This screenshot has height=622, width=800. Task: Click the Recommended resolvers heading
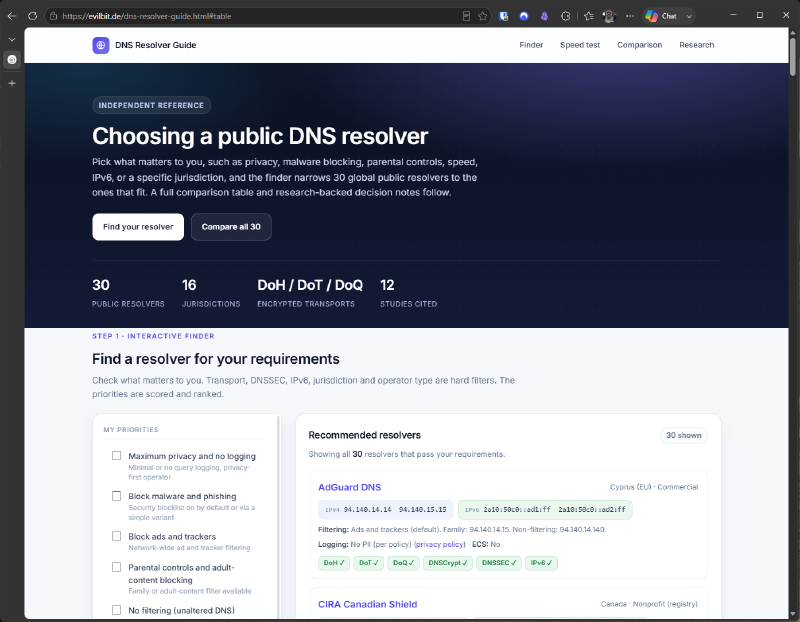pyautogui.click(x=364, y=435)
